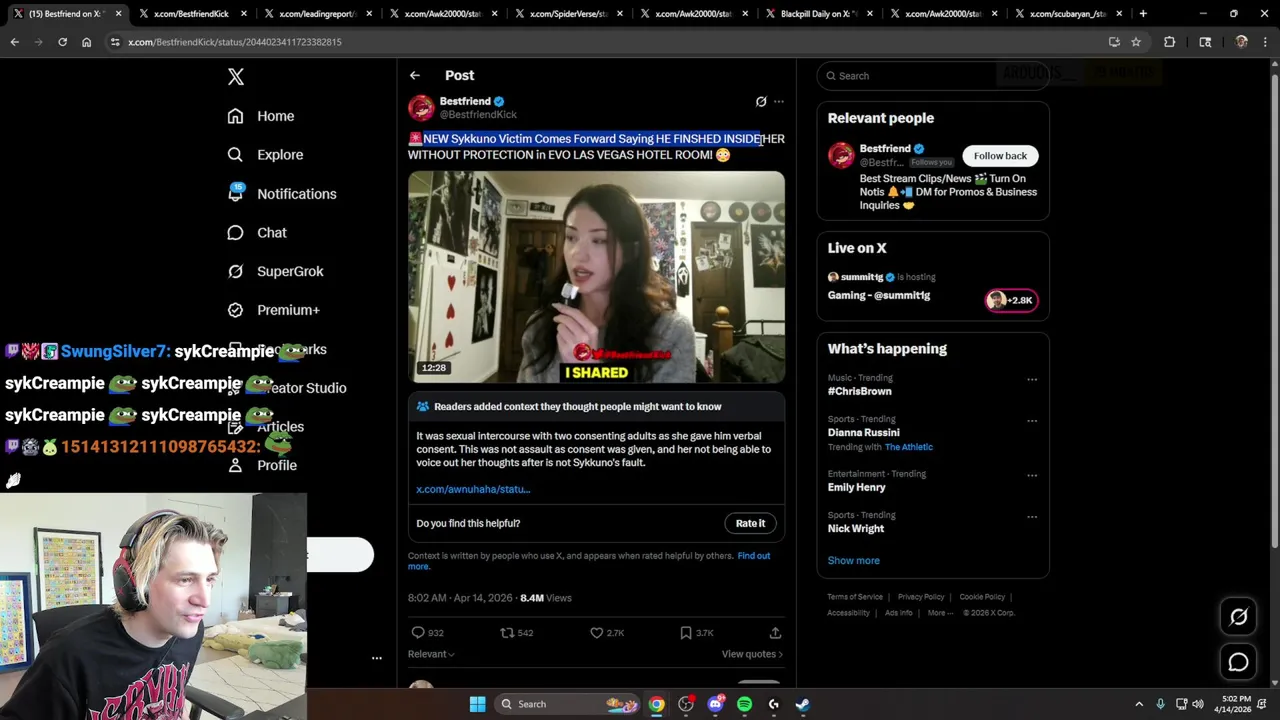
Task: Open options for the Nick Wright trend
Action: [1032, 516]
